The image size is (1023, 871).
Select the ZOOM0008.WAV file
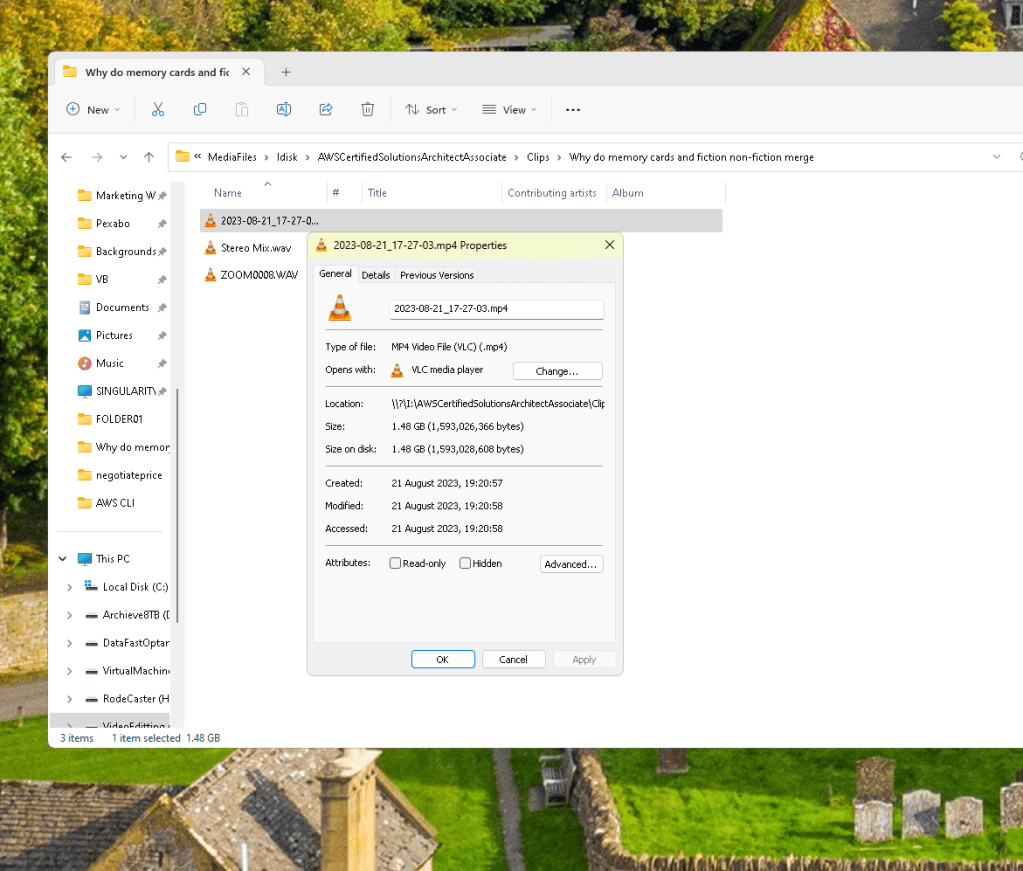(259, 275)
